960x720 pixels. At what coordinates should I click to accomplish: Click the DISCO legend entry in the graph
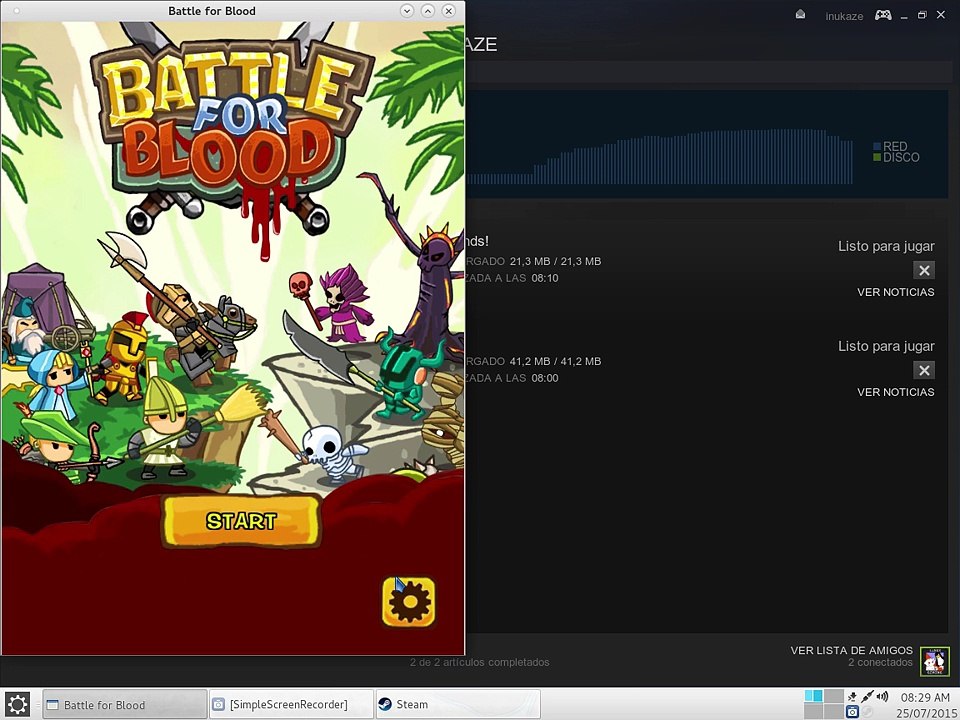[896, 157]
